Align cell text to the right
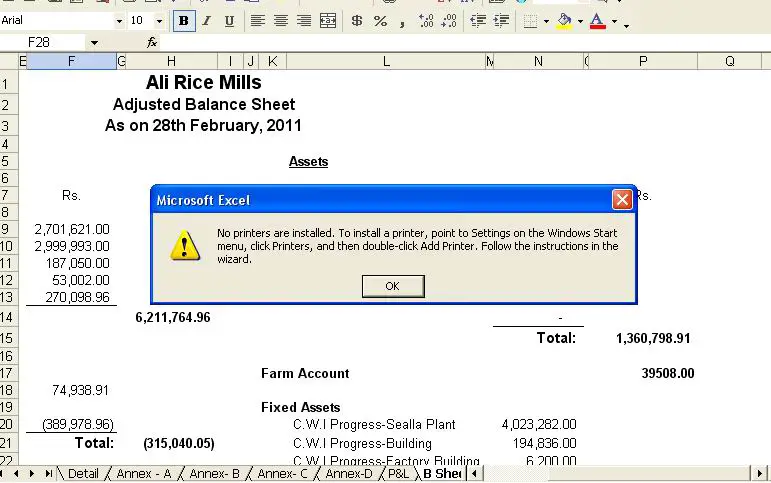Screen dimensions: 771x483 point(304,21)
